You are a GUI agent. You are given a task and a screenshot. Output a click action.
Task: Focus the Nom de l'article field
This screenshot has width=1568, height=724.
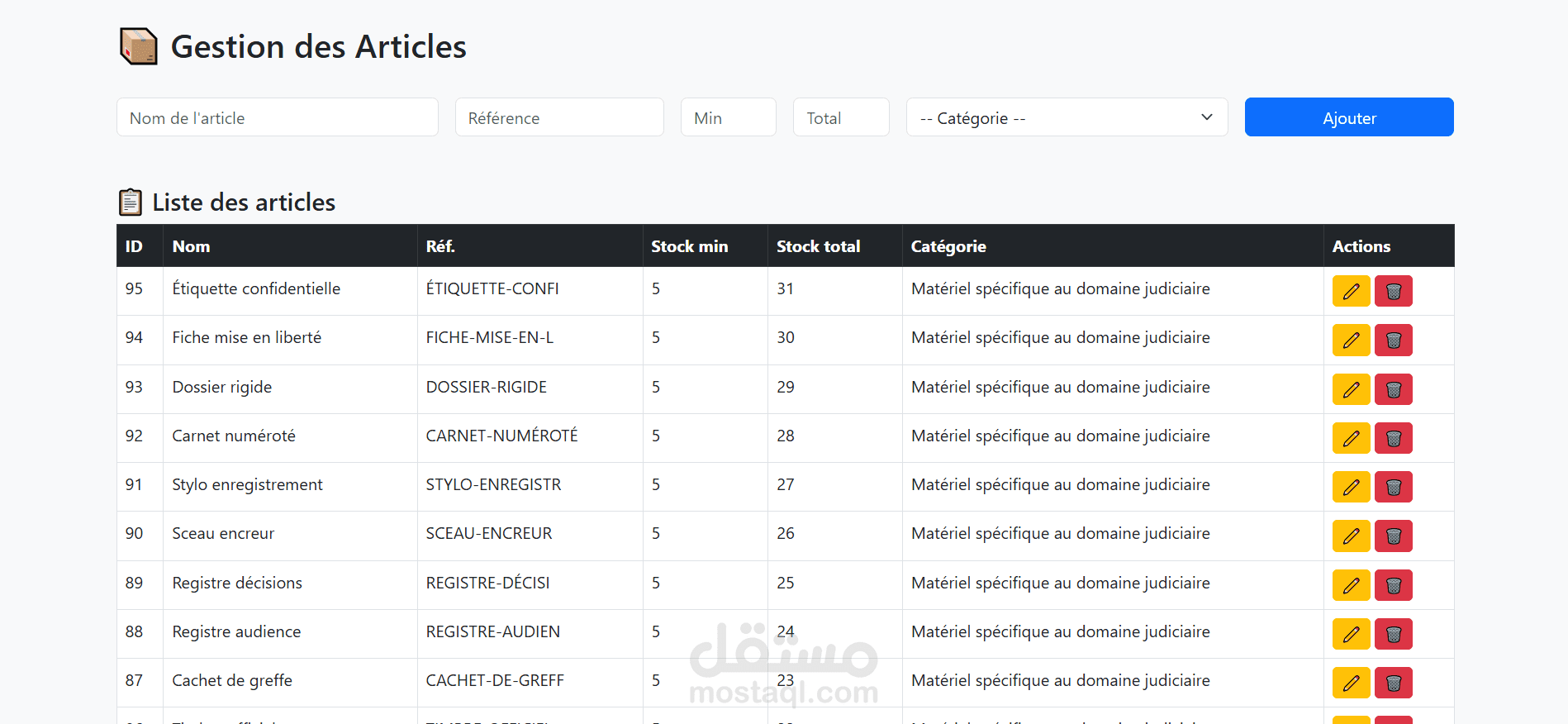[277, 117]
